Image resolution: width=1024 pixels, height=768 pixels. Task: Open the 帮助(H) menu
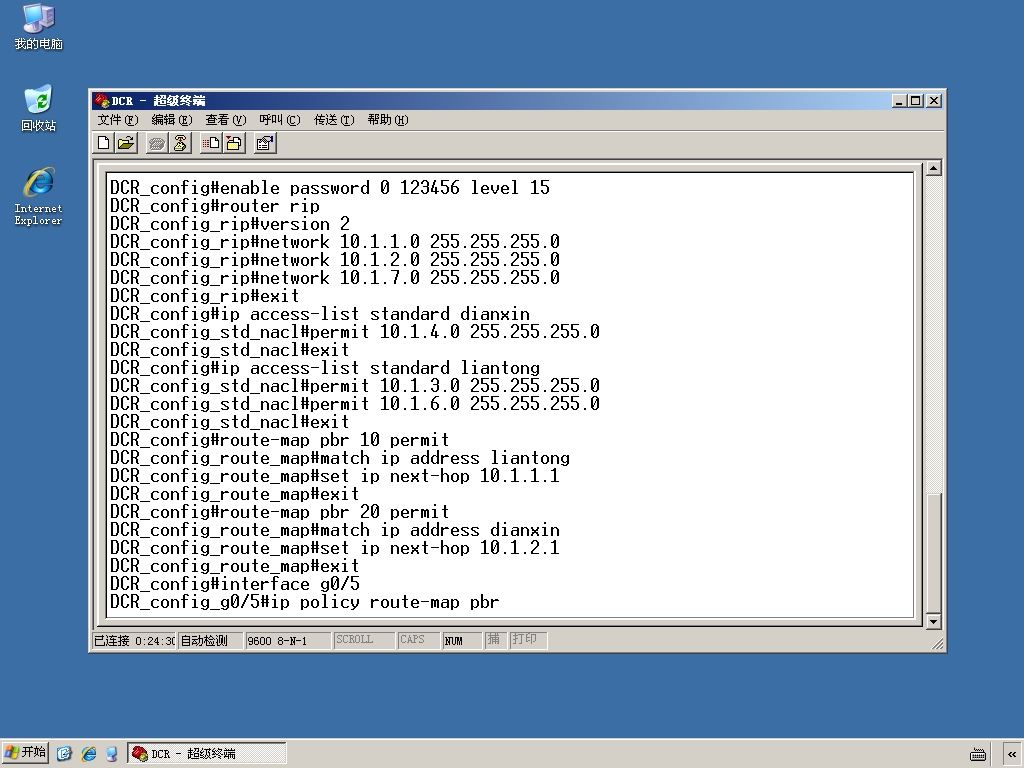point(387,120)
